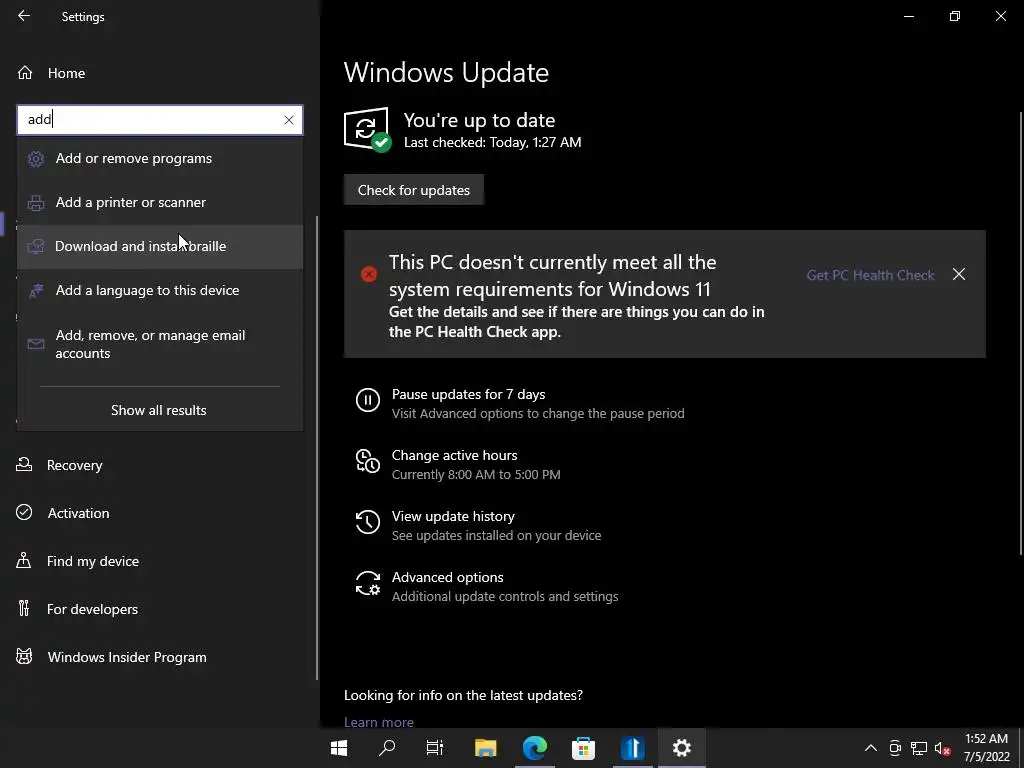Open Change active hours
Viewport: 1024px width, 768px height.
[x=455, y=455]
